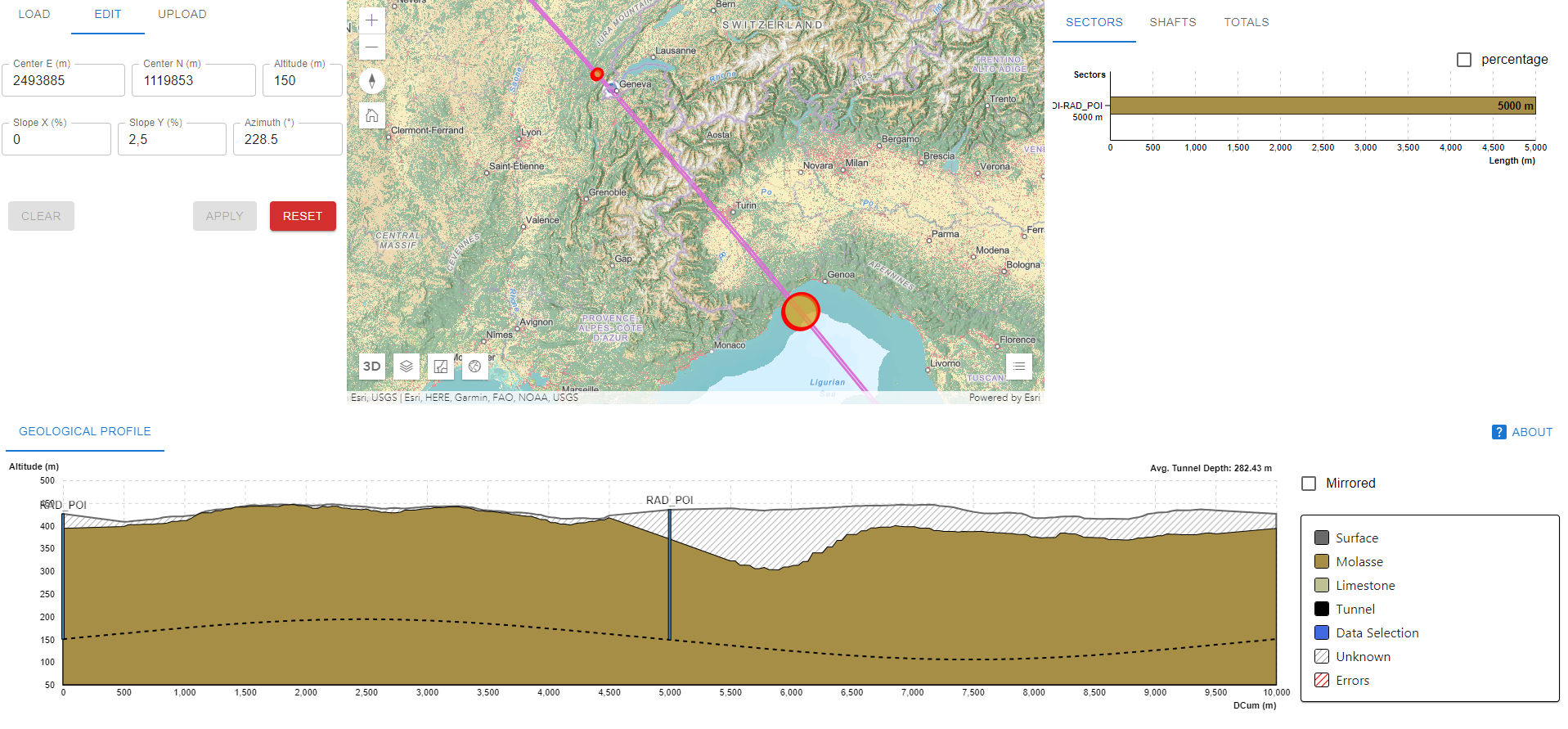1568x729 pixels.
Task: Click the Slope X (%) input field
Action: click(56, 139)
